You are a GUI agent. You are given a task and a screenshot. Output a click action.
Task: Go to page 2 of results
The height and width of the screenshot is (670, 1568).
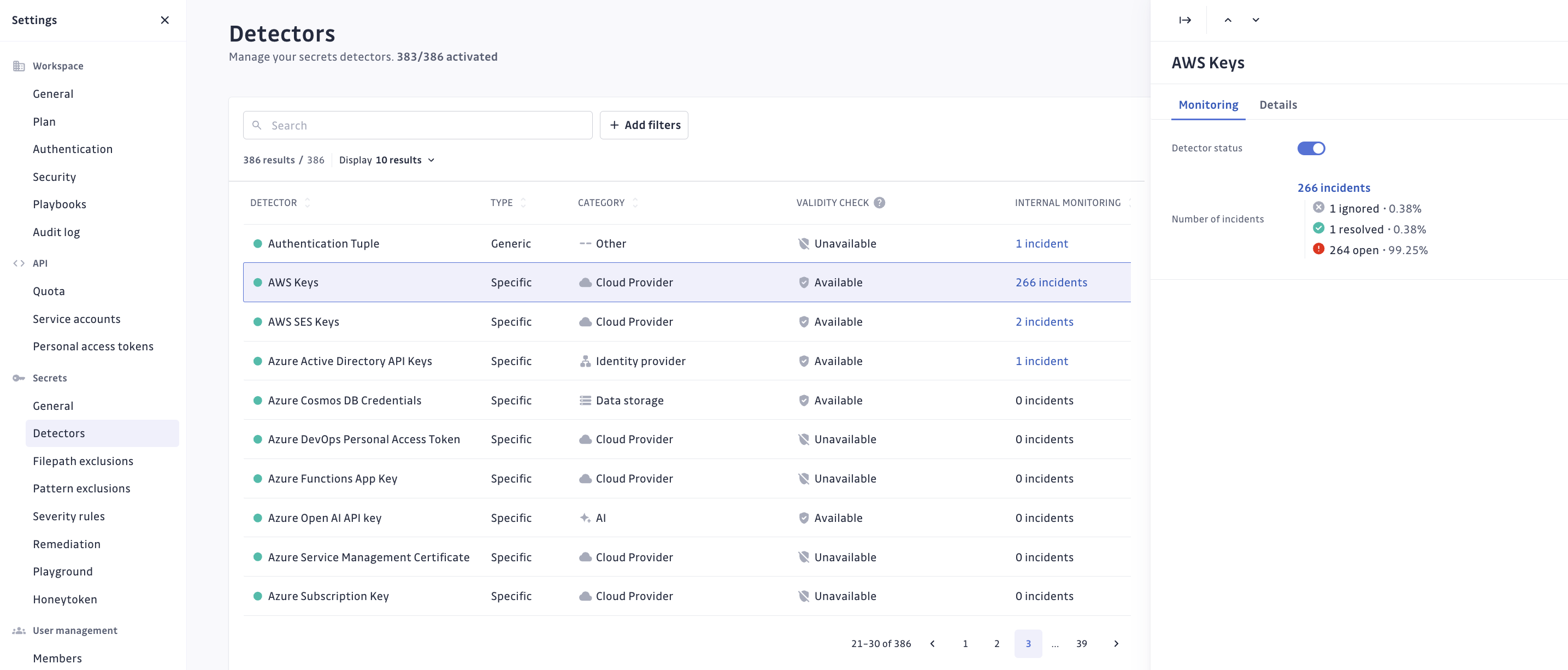997,644
